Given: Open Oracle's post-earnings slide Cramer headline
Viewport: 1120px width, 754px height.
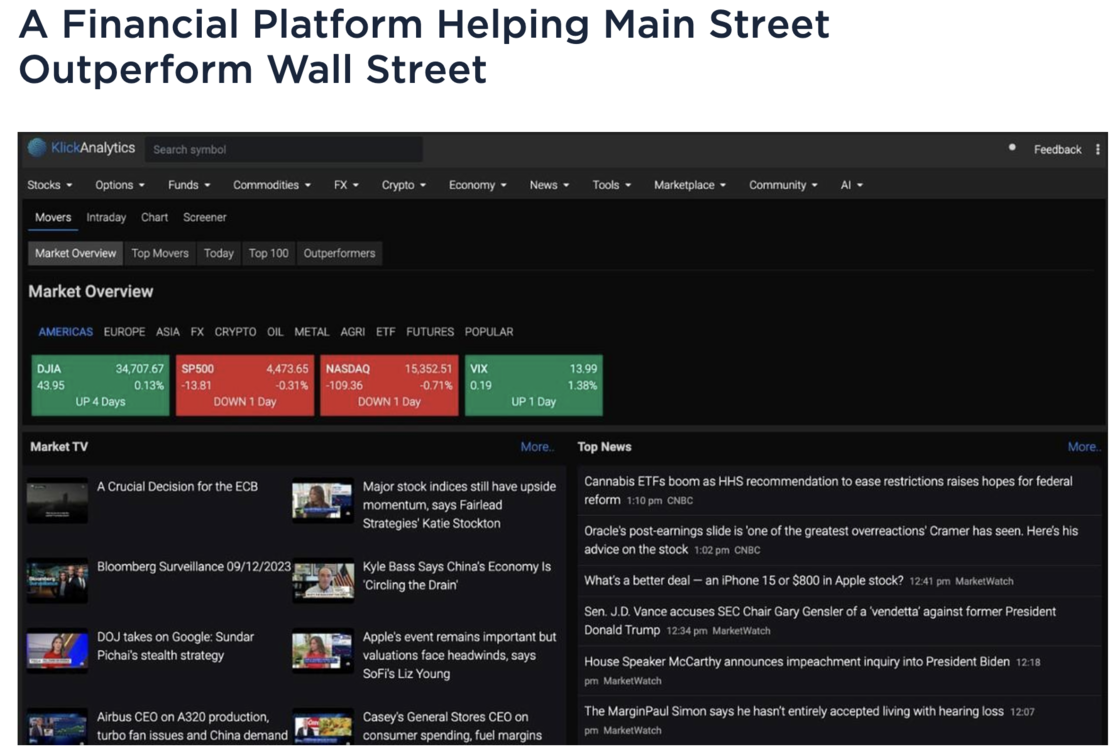Looking at the screenshot, I should [x=831, y=540].
